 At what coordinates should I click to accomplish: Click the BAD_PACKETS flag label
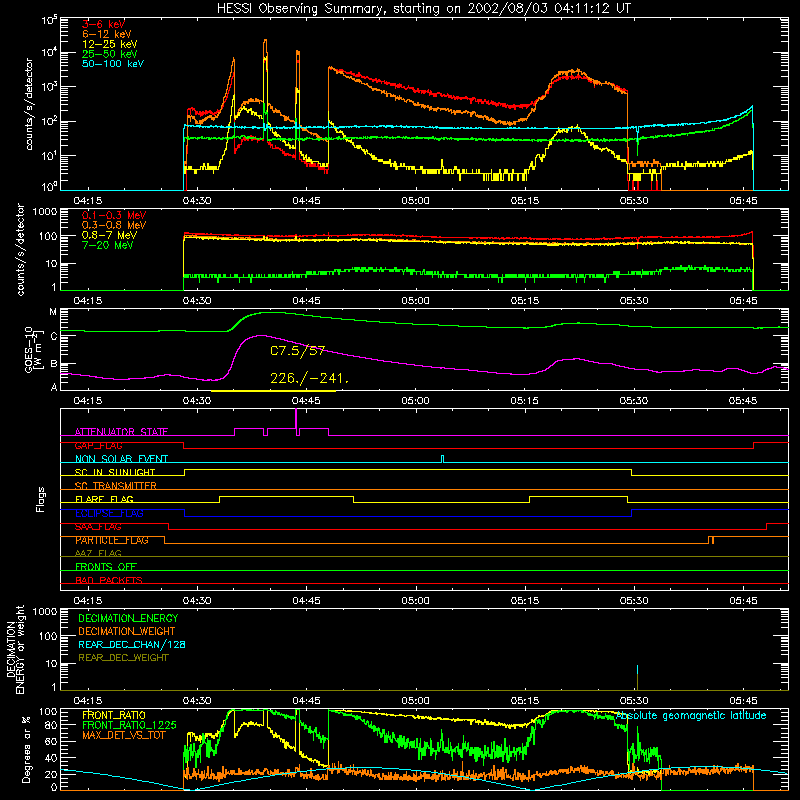109,581
